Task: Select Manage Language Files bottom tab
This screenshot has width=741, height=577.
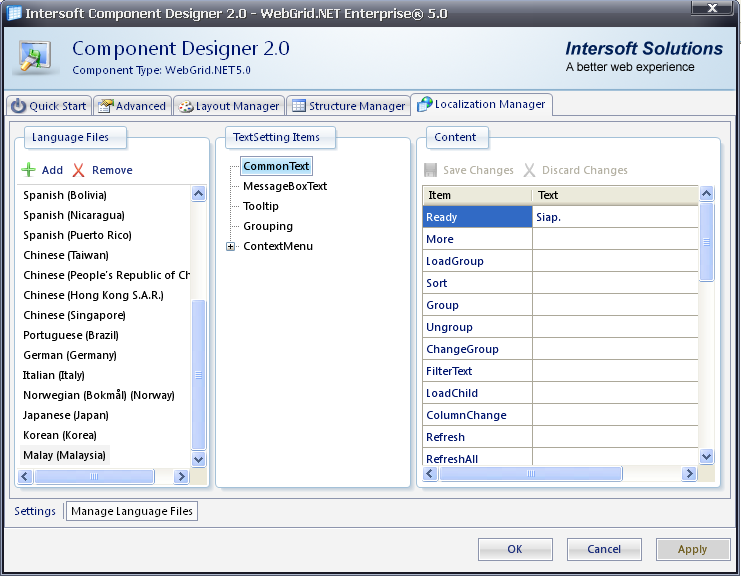Action: click(132, 511)
